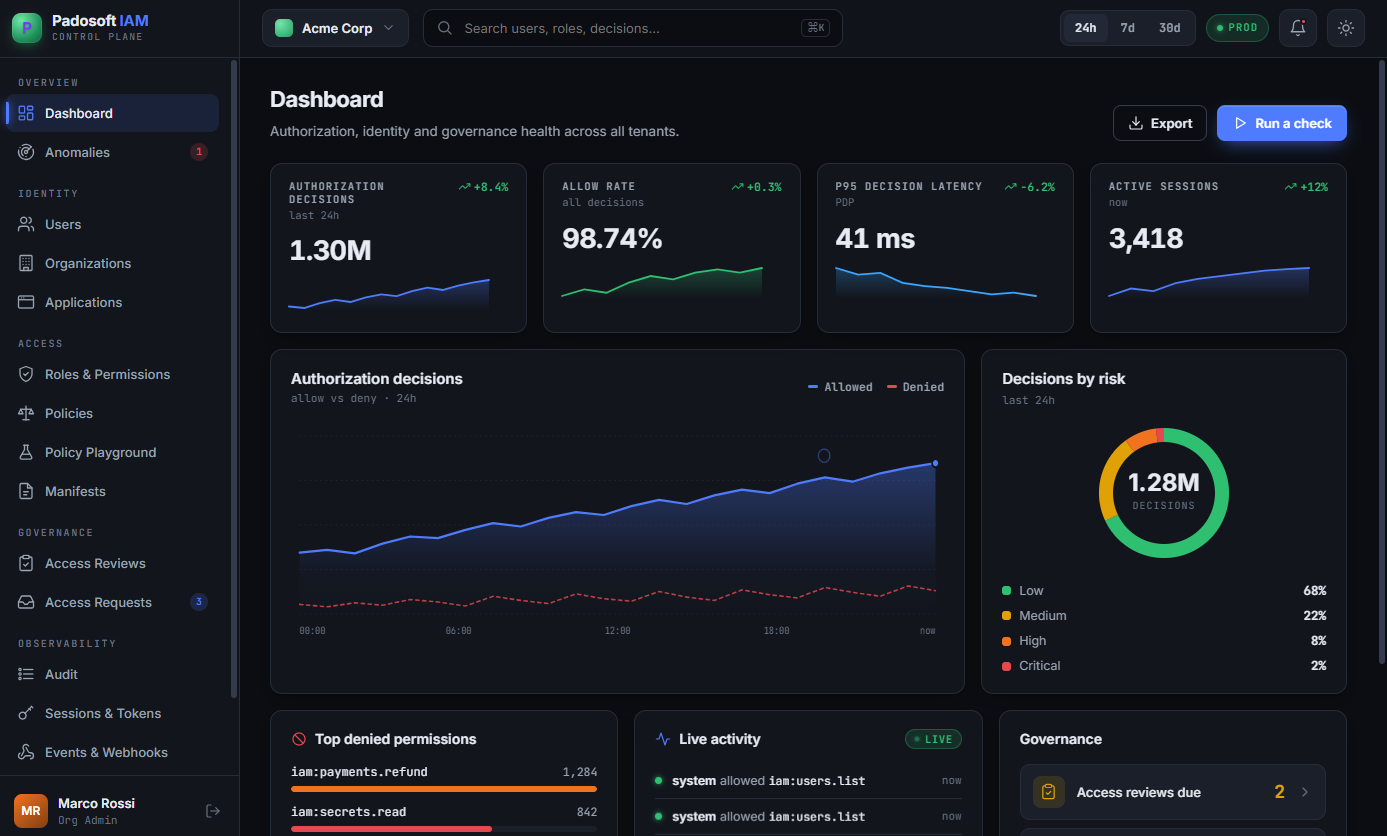Click the Policies scales icon
This screenshot has width=1387, height=836.
(26, 413)
